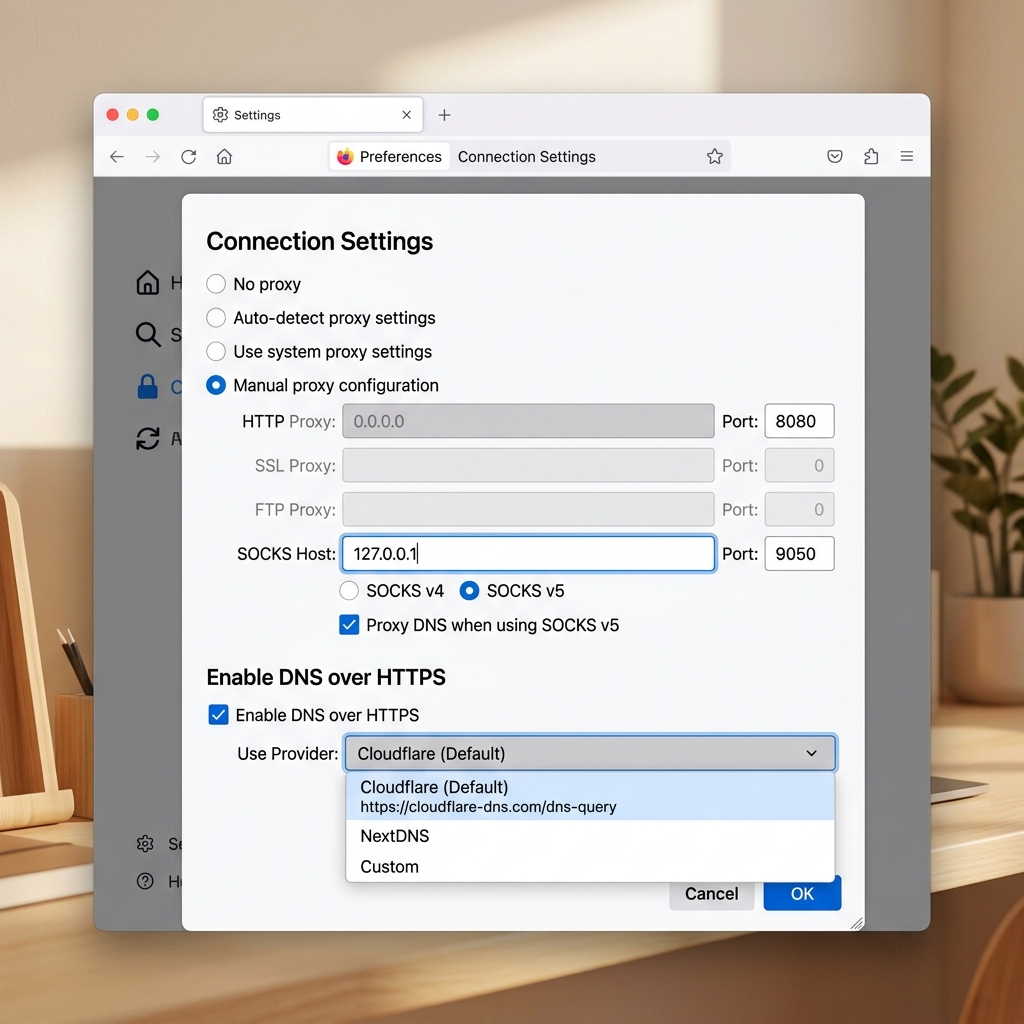This screenshot has width=1024, height=1024.
Task: Uncheck Enable DNS over HTTPS checkbox
Action: (218, 714)
